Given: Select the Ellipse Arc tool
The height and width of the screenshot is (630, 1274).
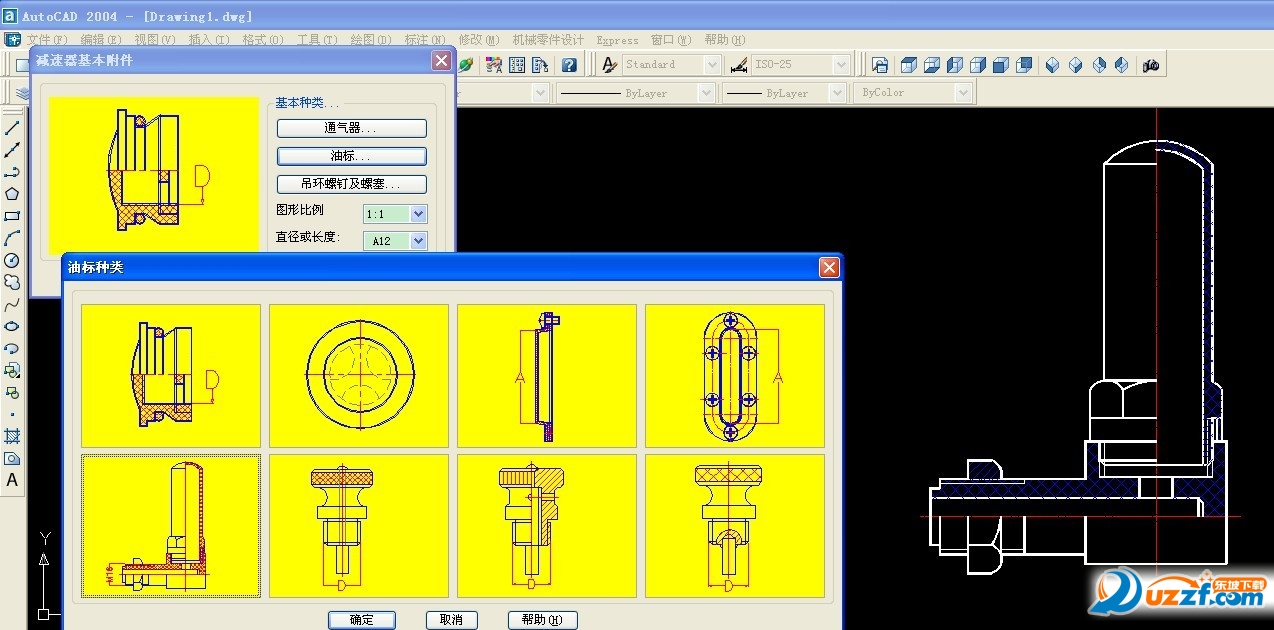Looking at the screenshot, I should [x=12, y=348].
